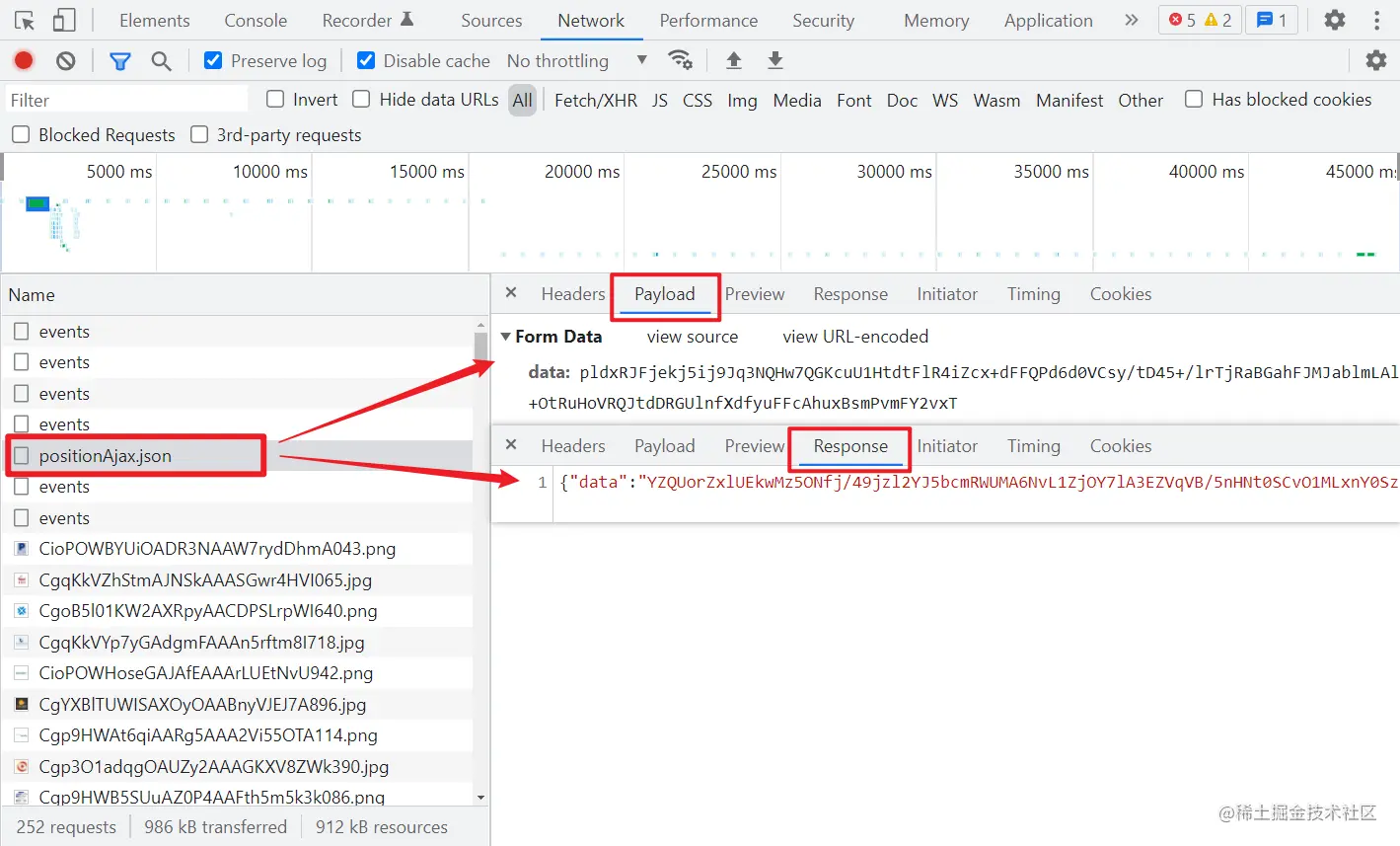The height and width of the screenshot is (846, 1400).
Task: Click the errors and warnings counter
Action: 1199,20
